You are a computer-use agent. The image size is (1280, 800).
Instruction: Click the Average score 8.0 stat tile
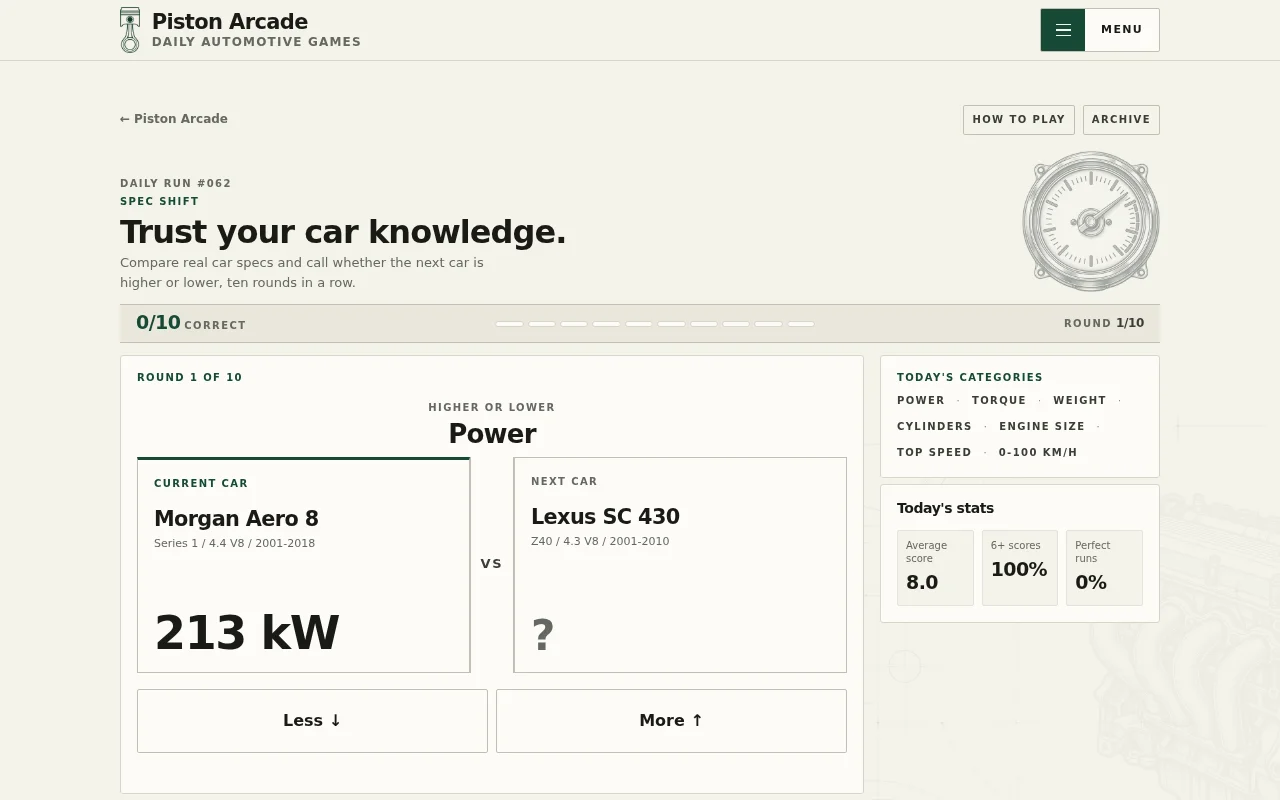(x=935, y=568)
